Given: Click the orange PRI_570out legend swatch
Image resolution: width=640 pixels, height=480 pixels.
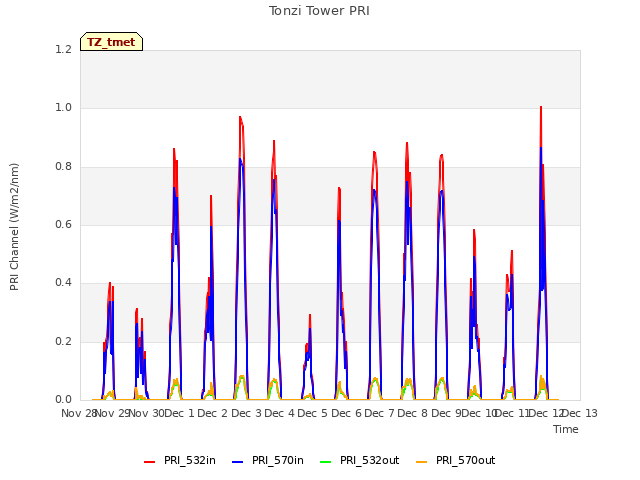Looking at the screenshot, I should 421,462.
